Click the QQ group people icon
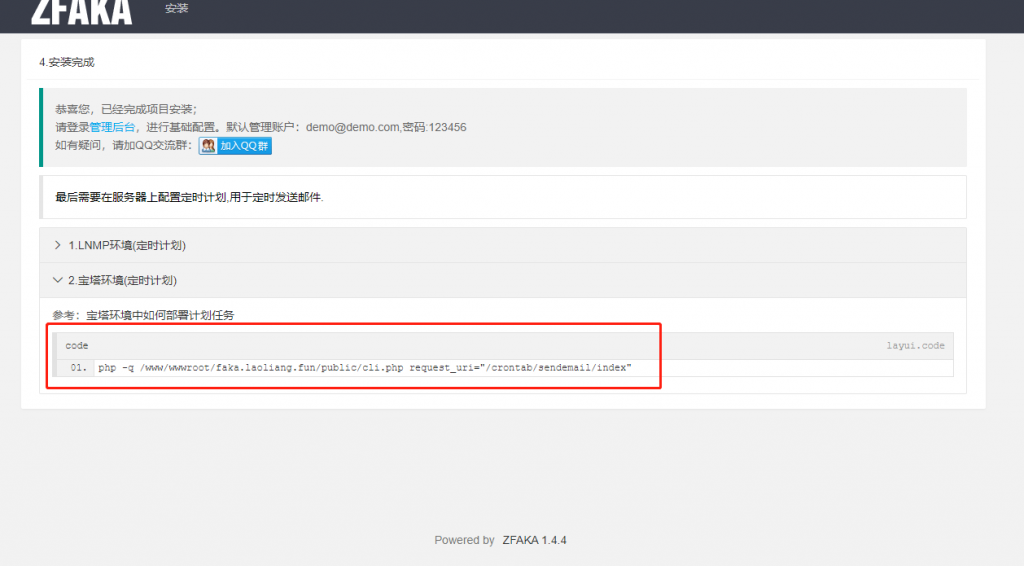Screen dimensions: 1024x566 click(208, 146)
